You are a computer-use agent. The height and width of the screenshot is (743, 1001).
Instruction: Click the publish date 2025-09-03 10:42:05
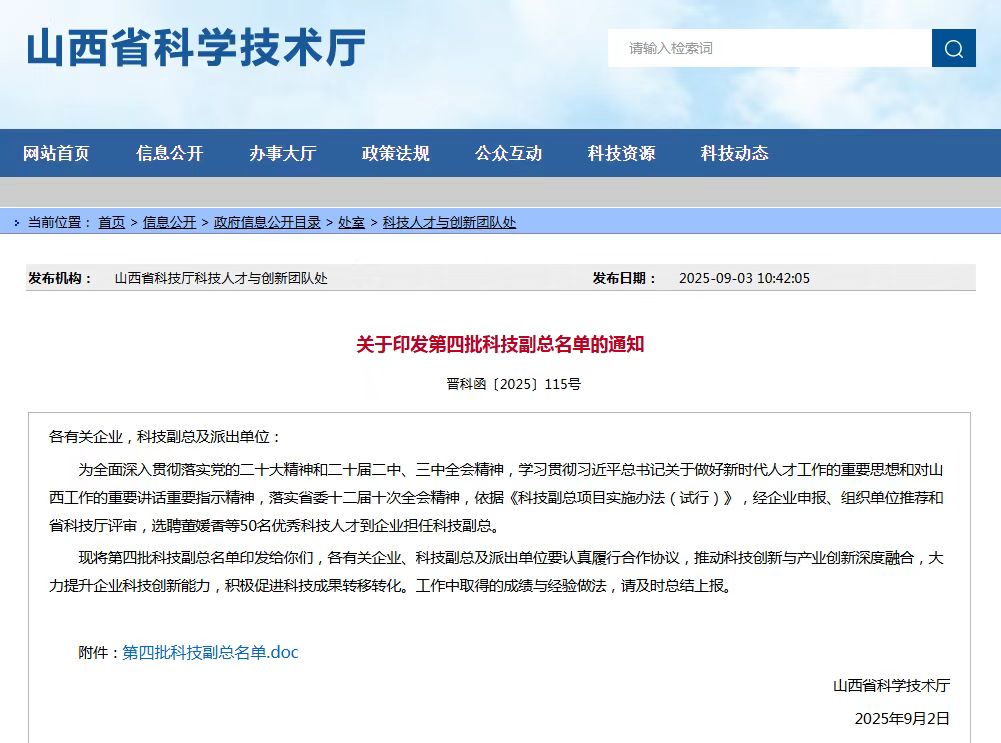point(744,278)
